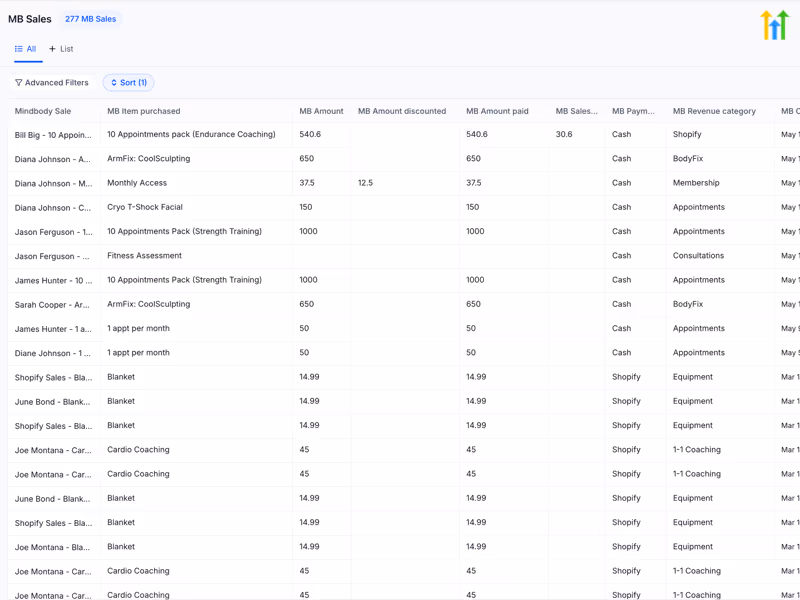Click the sort arrows icon in Sort (1)
This screenshot has width=800, height=600.
pyautogui.click(x=114, y=83)
